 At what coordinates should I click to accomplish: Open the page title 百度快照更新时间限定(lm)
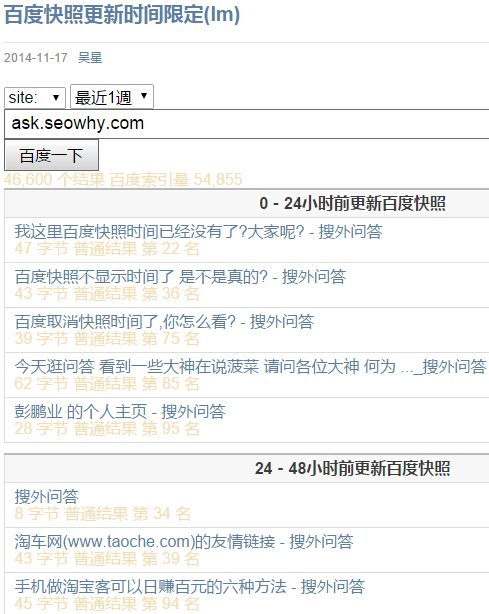pyautogui.click(x=122, y=15)
